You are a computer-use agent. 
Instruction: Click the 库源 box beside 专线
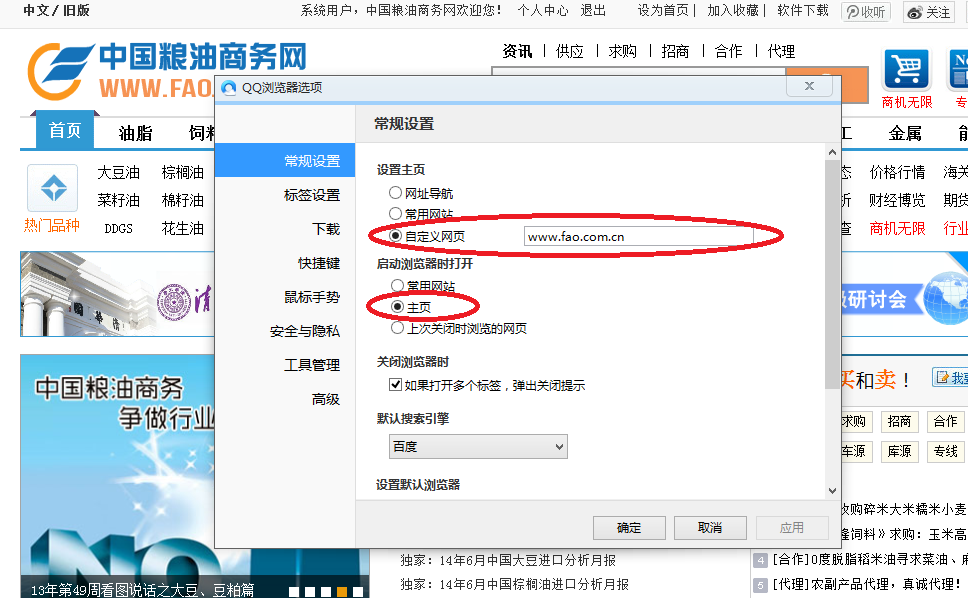pyautogui.click(x=899, y=452)
